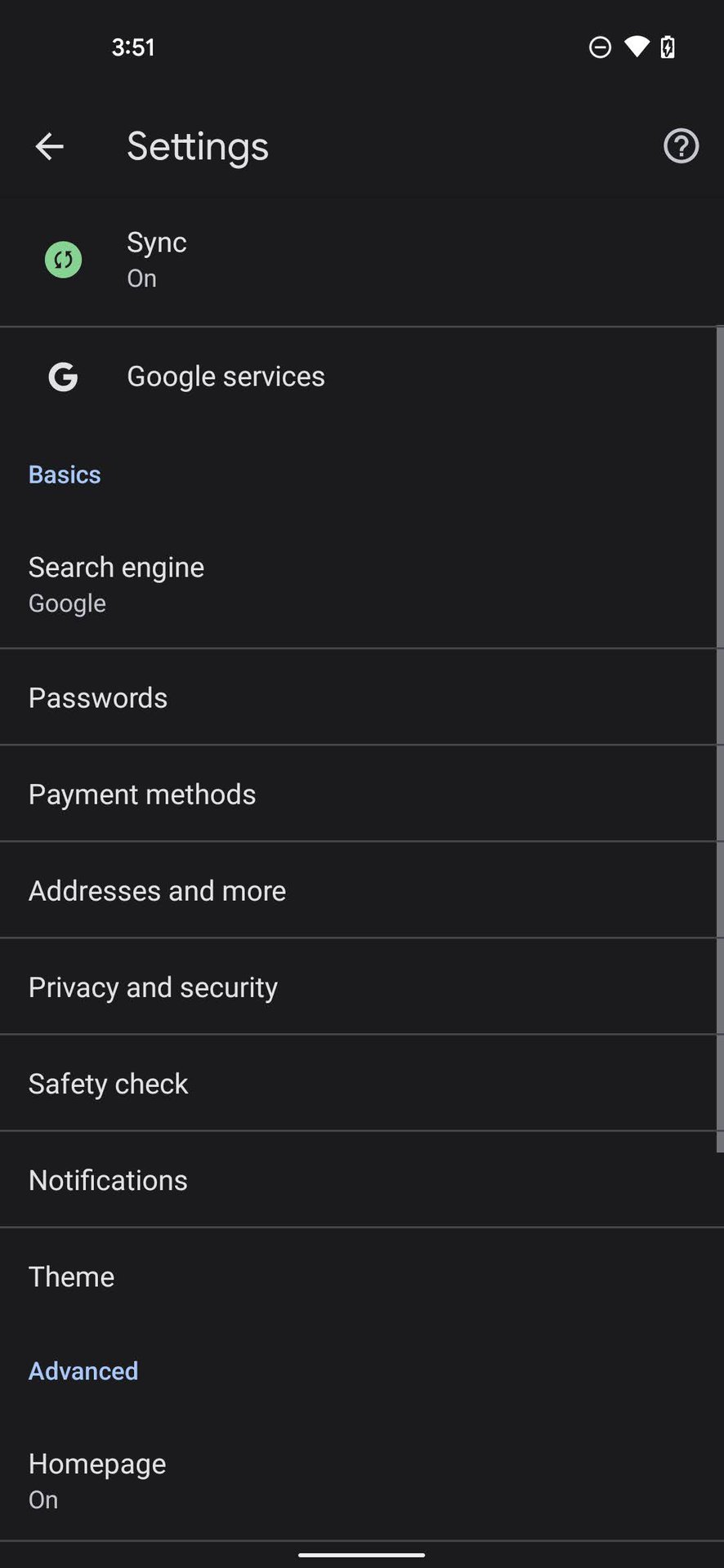This screenshot has width=724, height=1568.
Task: Tap the Do Not Disturb status icon
Action: pos(600,47)
